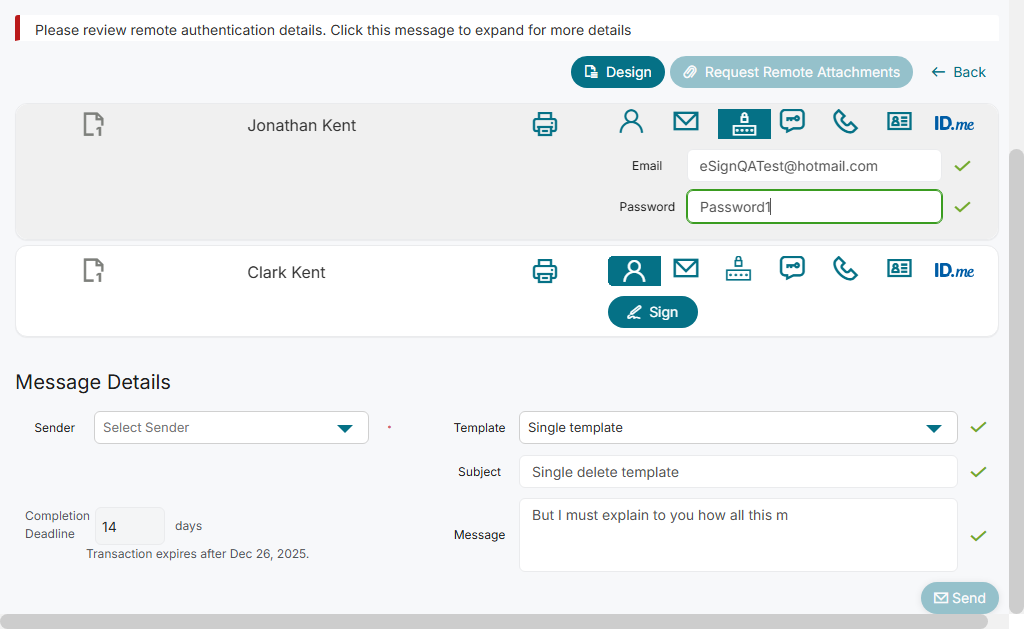The height and width of the screenshot is (629, 1024).
Task: Select ID.me verification for Clark Kent
Action: point(954,270)
